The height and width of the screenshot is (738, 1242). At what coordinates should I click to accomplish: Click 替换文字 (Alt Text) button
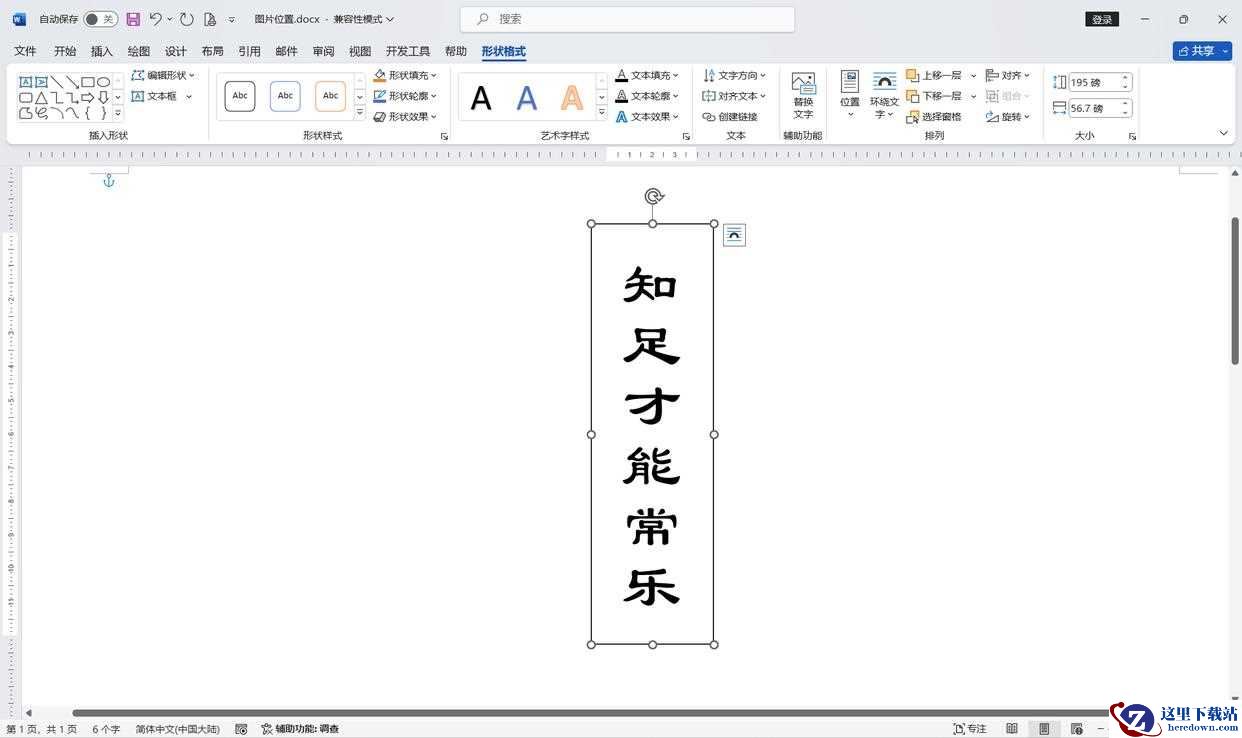[x=803, y=96]
